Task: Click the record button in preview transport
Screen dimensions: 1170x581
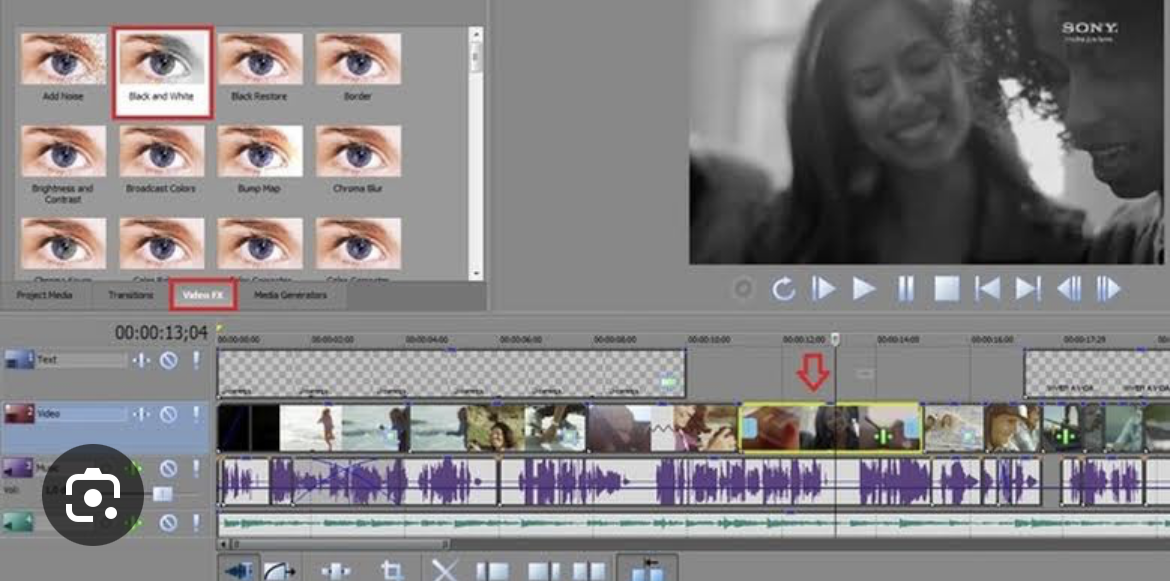Action: pyautogui.click(x=742, y=289)
